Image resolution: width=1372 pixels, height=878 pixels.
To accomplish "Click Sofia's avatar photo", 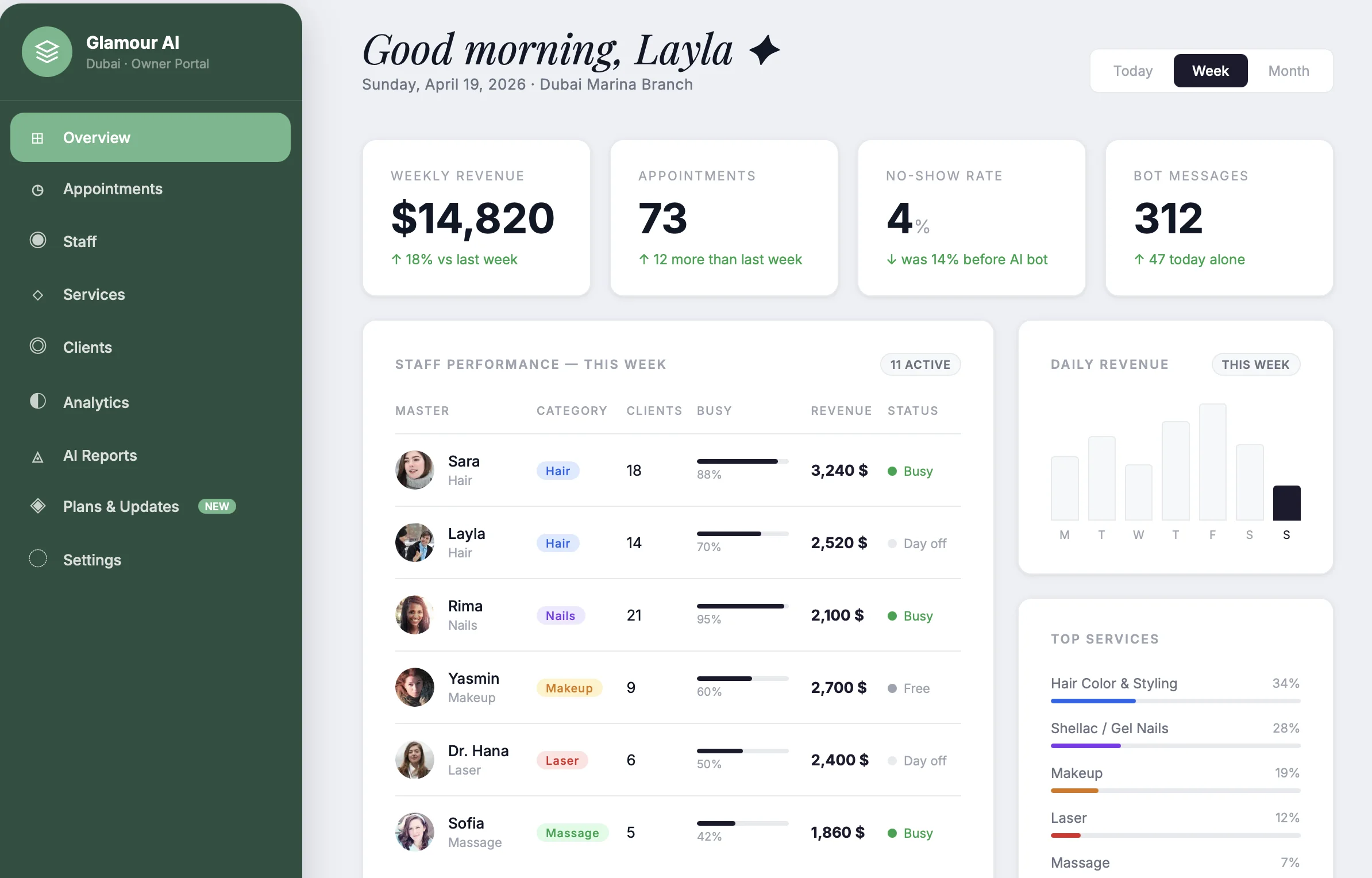I will 414,832.
